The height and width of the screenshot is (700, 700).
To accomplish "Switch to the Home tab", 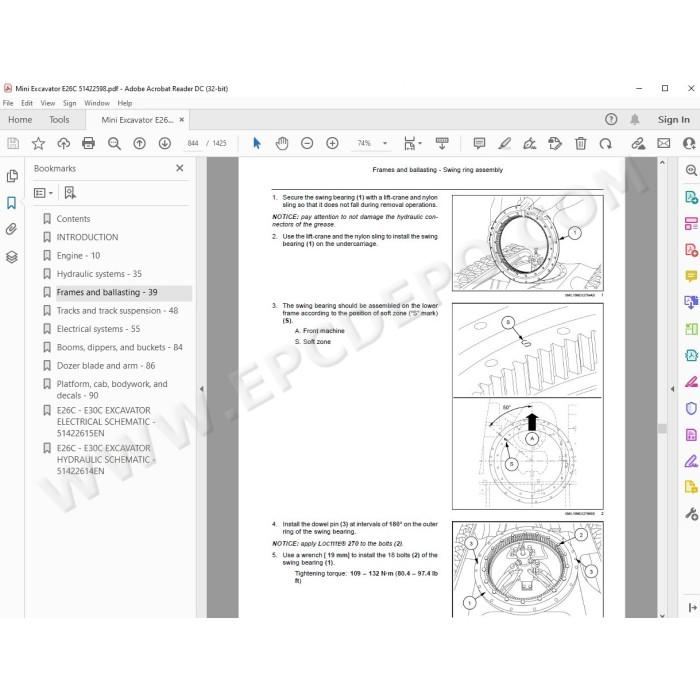I will pos(20,120).
